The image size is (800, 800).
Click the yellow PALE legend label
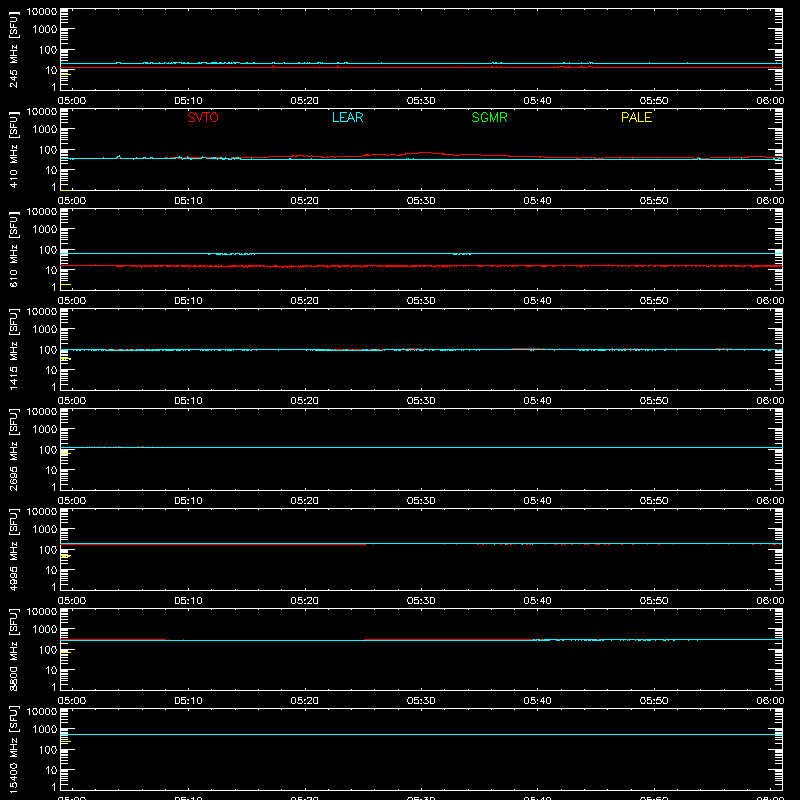636,117
